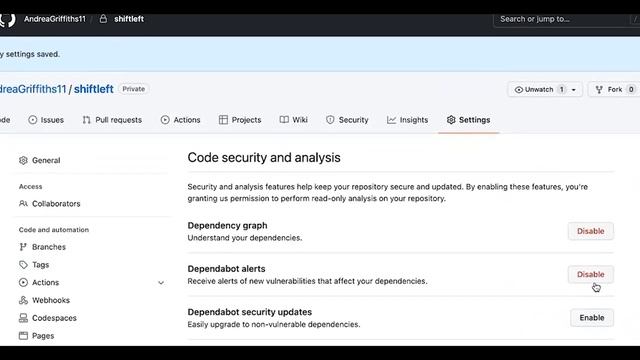Open the Unwatch dropdown arrow
640x360 pixels.
(x=573, y=90)
